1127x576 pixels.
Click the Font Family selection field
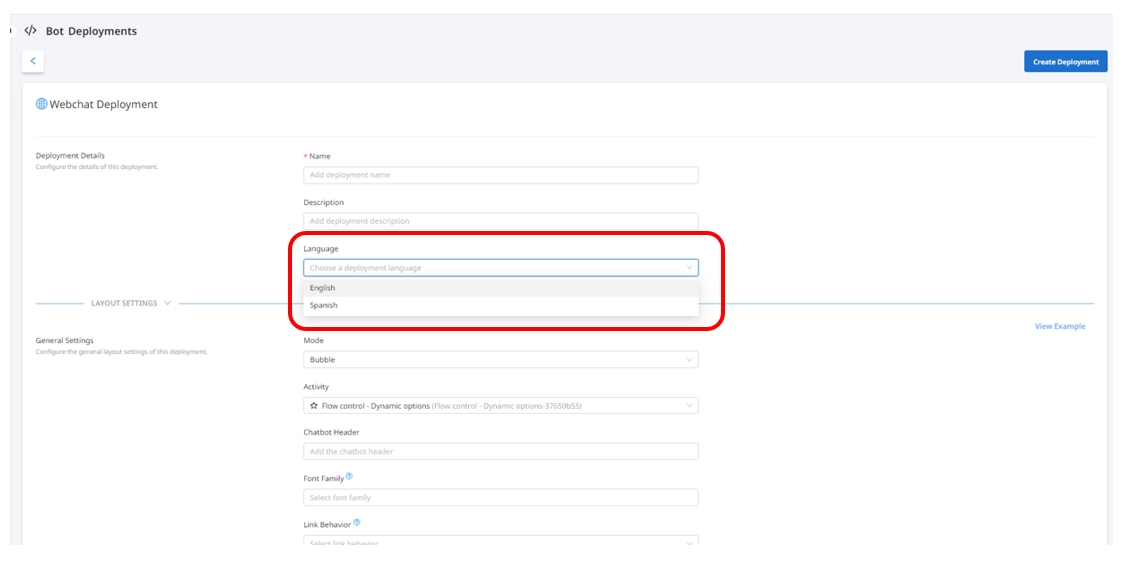point(500,498)
